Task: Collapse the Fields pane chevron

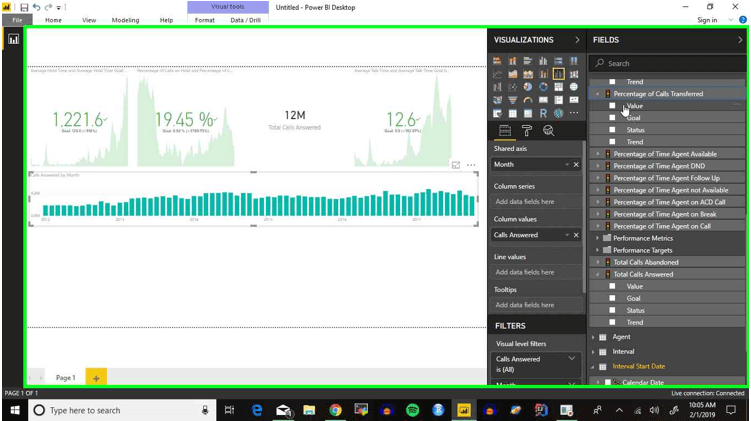Action: click(740, 40)
